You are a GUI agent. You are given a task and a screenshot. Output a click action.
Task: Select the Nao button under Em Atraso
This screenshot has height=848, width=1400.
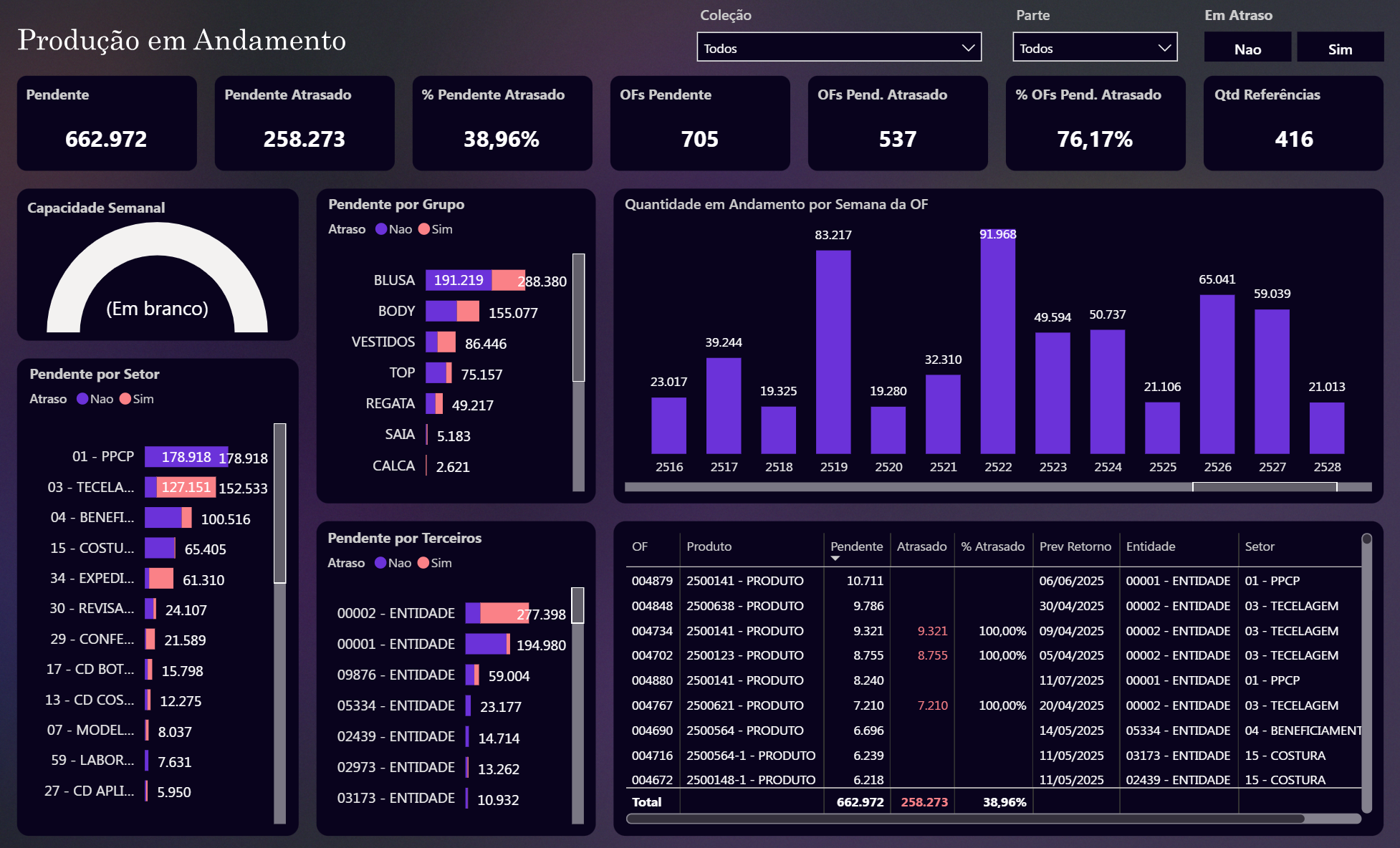click(x=1247, y=49)
